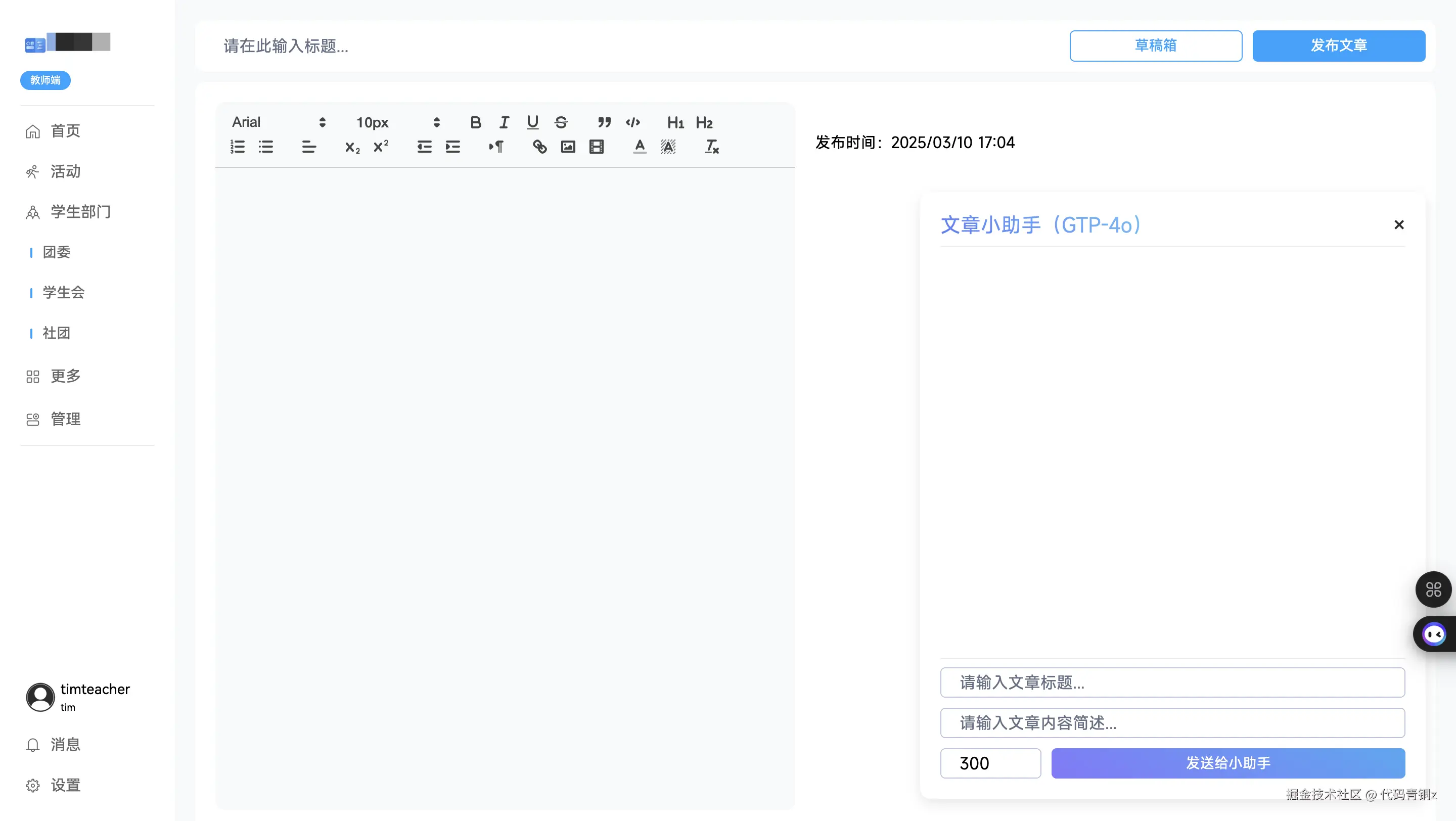Viewport: 1456px width, 821px height.
Task: Click the 发布文章 publish button
Action: click(1338, 45)
